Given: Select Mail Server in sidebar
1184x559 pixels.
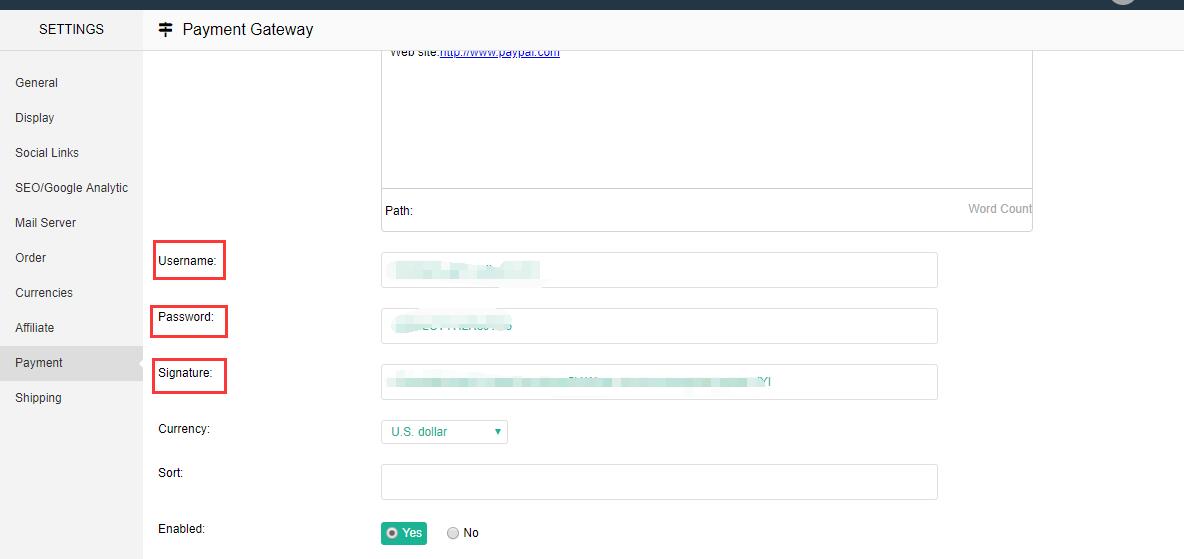Looking at the screenshot, I should pos(46,223).
